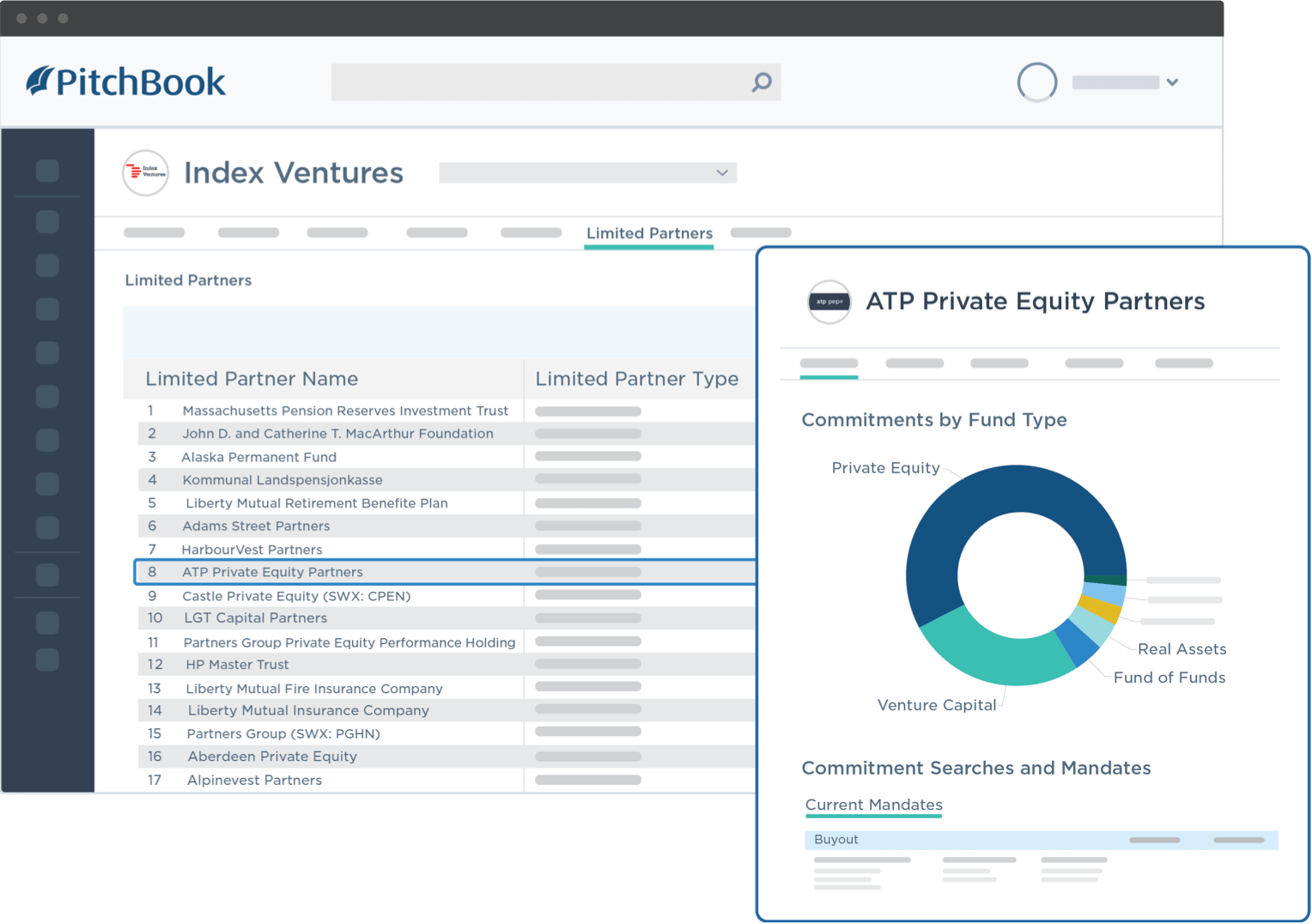Open Liberty Mutual Retirement Benefite Plan
Screen dimensions: 1312x924
(x=317, y=503)
